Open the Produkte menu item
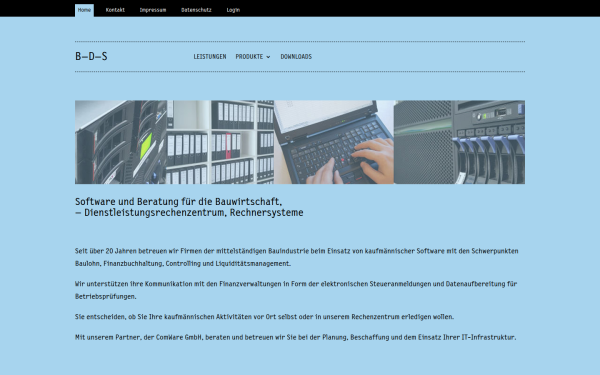600x375 pixels. coord(249,57)
